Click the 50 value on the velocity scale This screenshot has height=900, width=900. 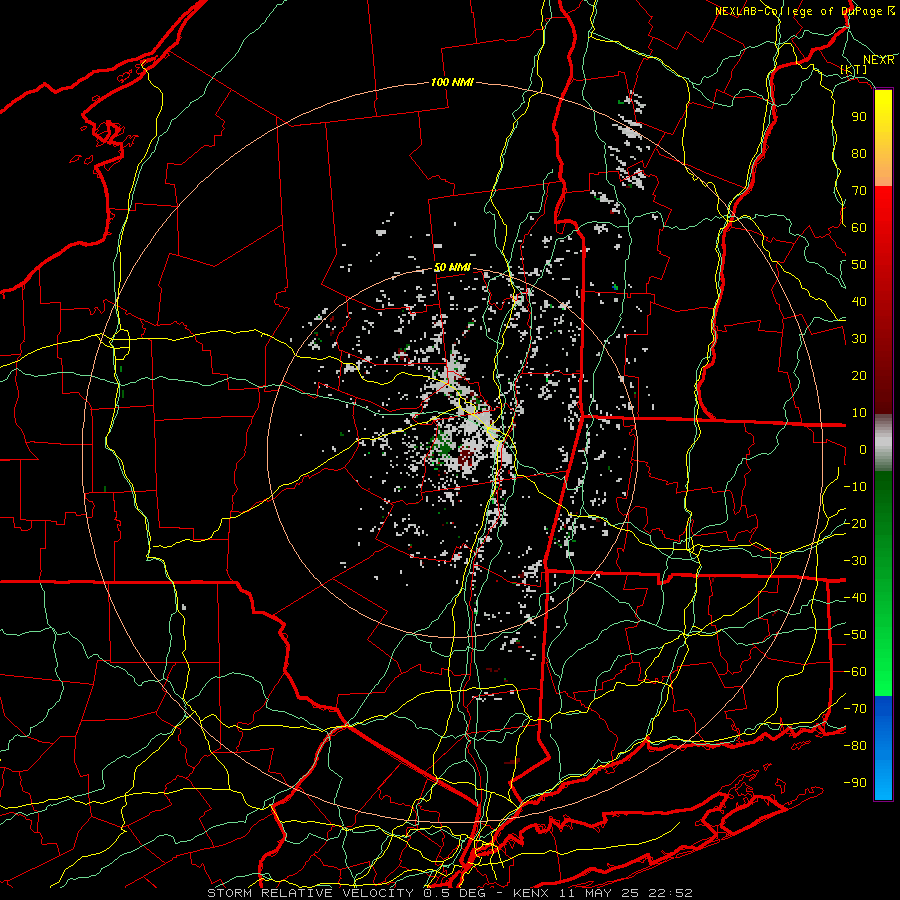[859, 265]
